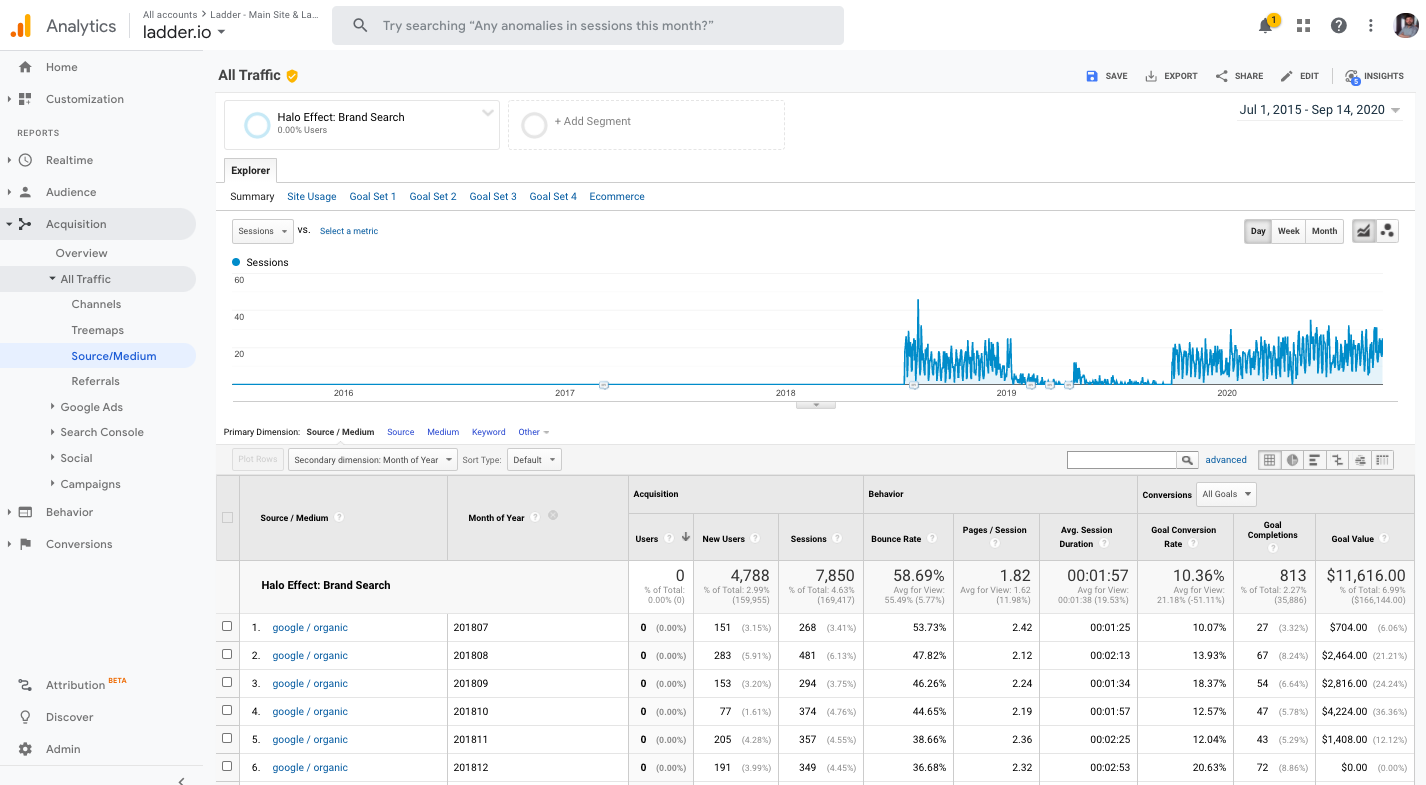
Task: Select the pivot table view icon
Action: click(x=1383, y=460)
